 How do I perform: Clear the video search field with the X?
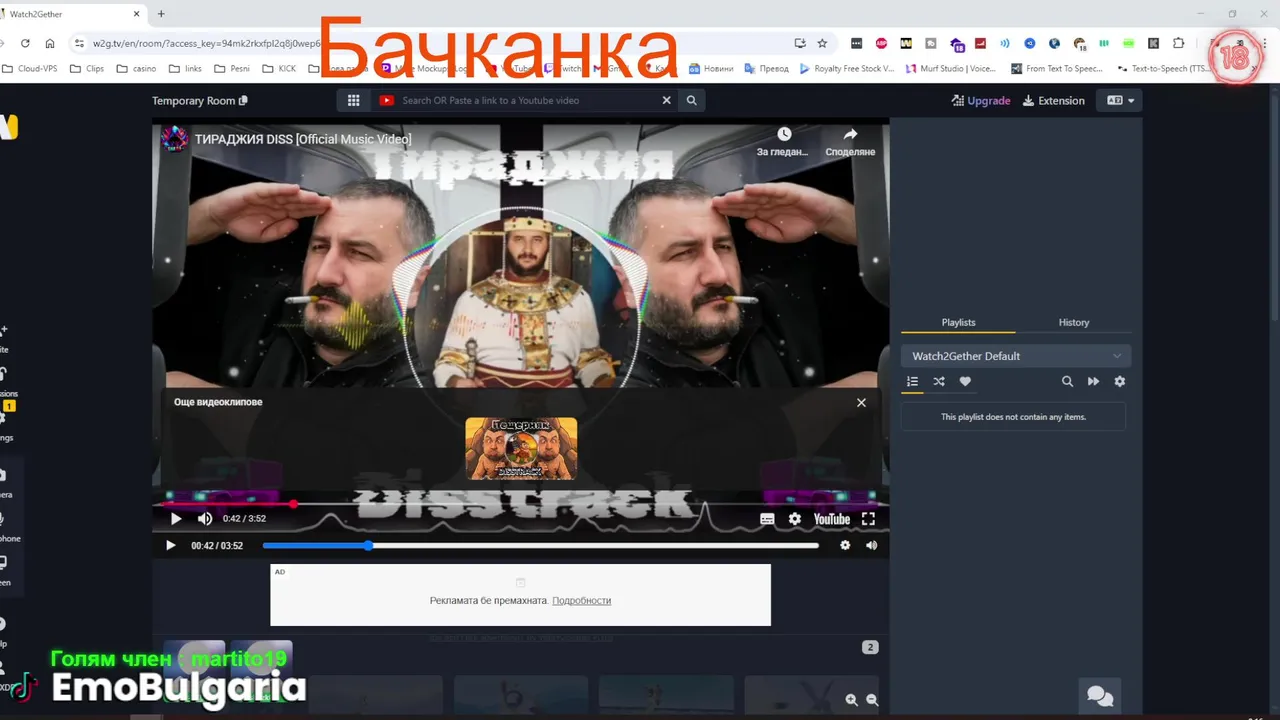pos(667,100)
